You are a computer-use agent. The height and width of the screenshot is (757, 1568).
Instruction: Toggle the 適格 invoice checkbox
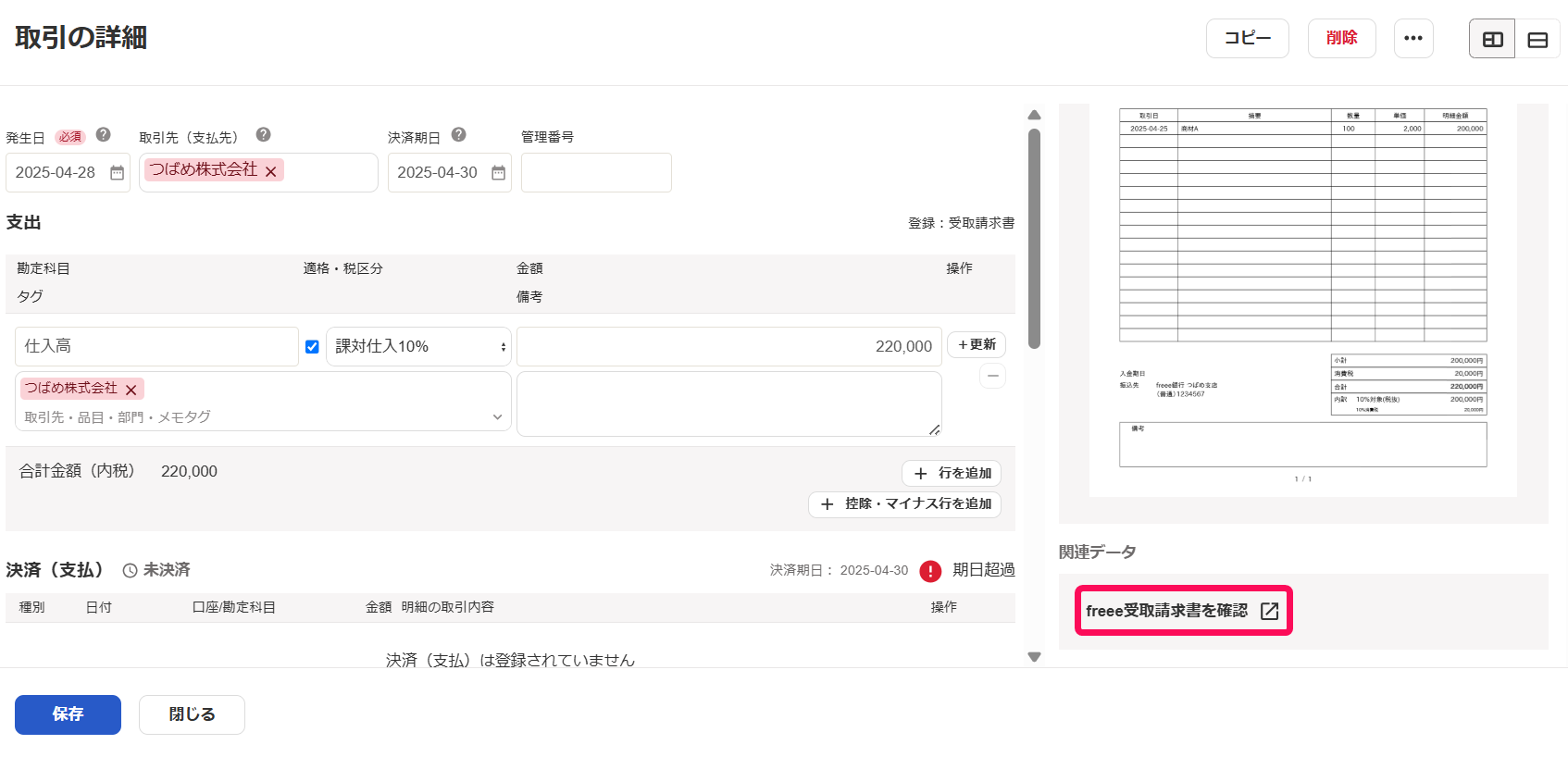312,347
